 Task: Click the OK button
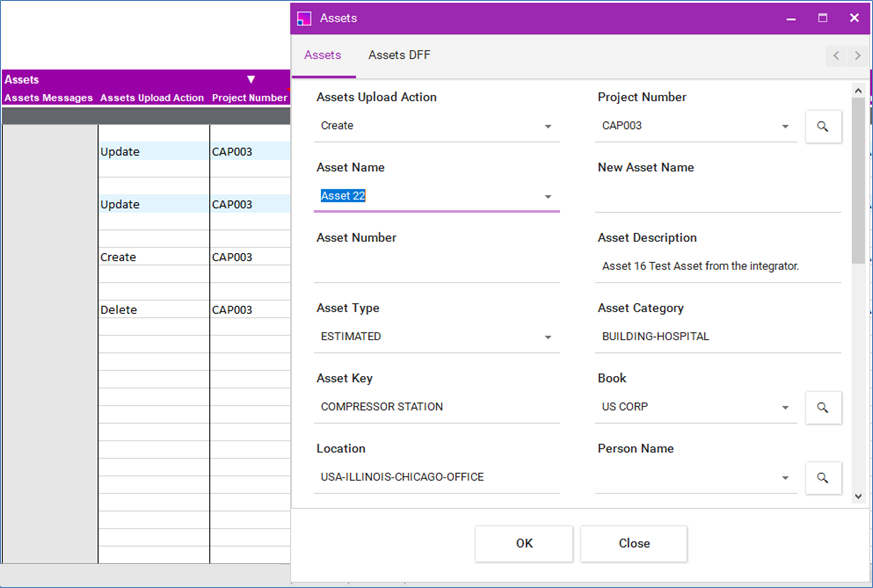click(x=524, y=543)
